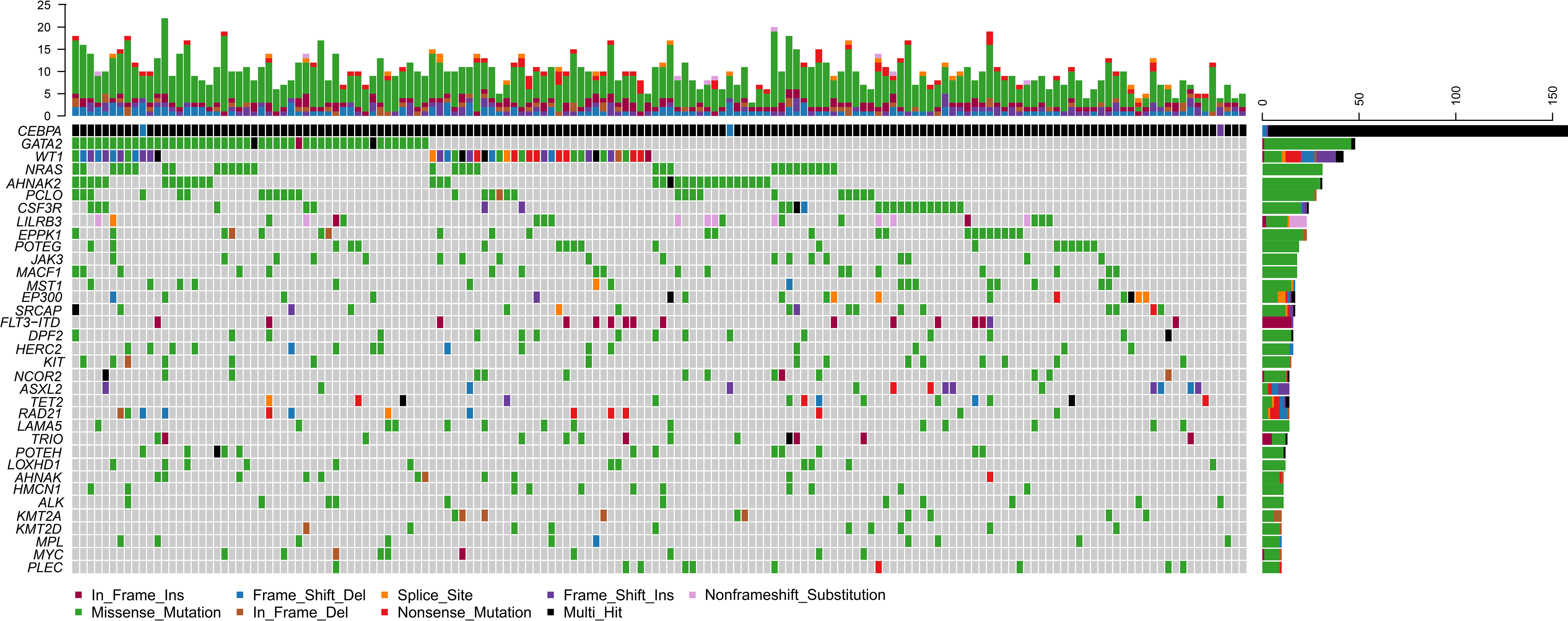Click the KMT2A gene row label
Screen dimensions: 1568x621
point(39,516)
